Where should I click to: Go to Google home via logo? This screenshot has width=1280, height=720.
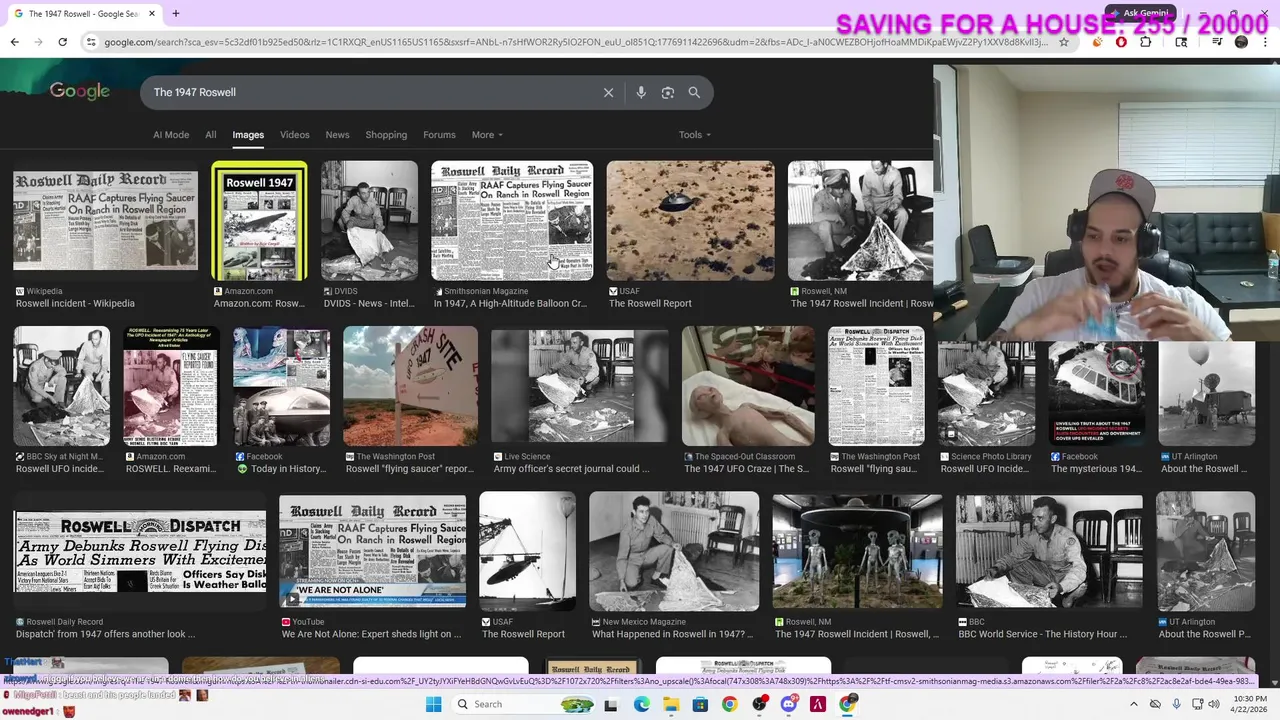(80, 91)
